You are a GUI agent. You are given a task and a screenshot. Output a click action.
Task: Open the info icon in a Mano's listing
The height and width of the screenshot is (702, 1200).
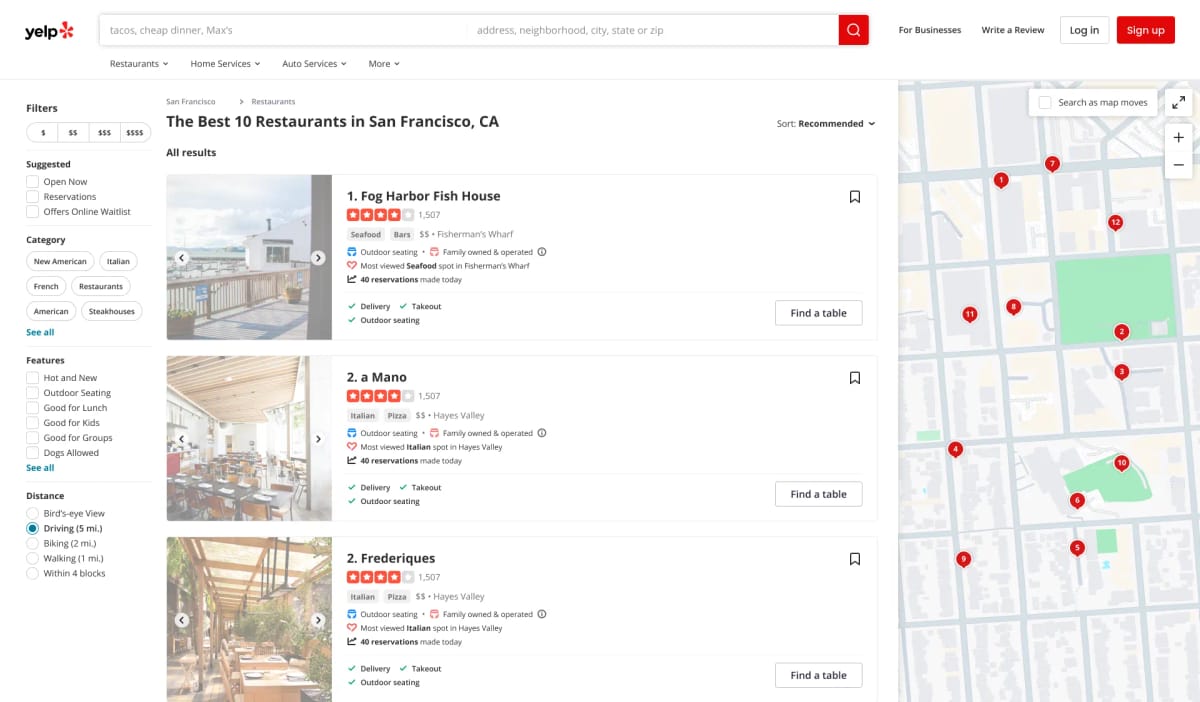(x=542, y=433)
